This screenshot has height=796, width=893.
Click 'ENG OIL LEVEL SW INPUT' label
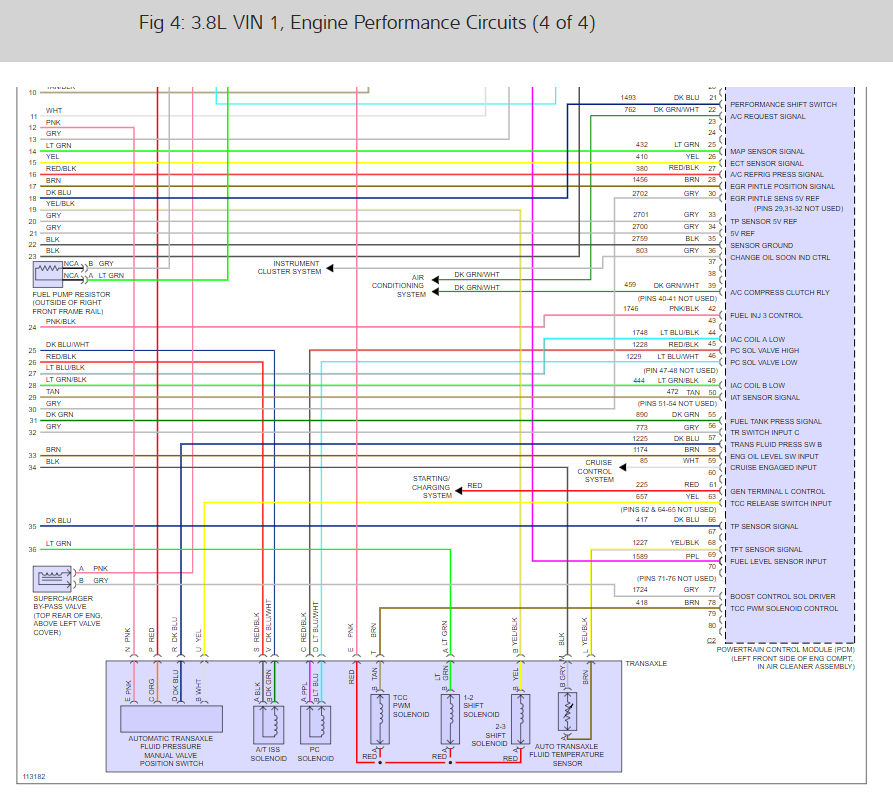pyautogui.click(x=775, y=457)
